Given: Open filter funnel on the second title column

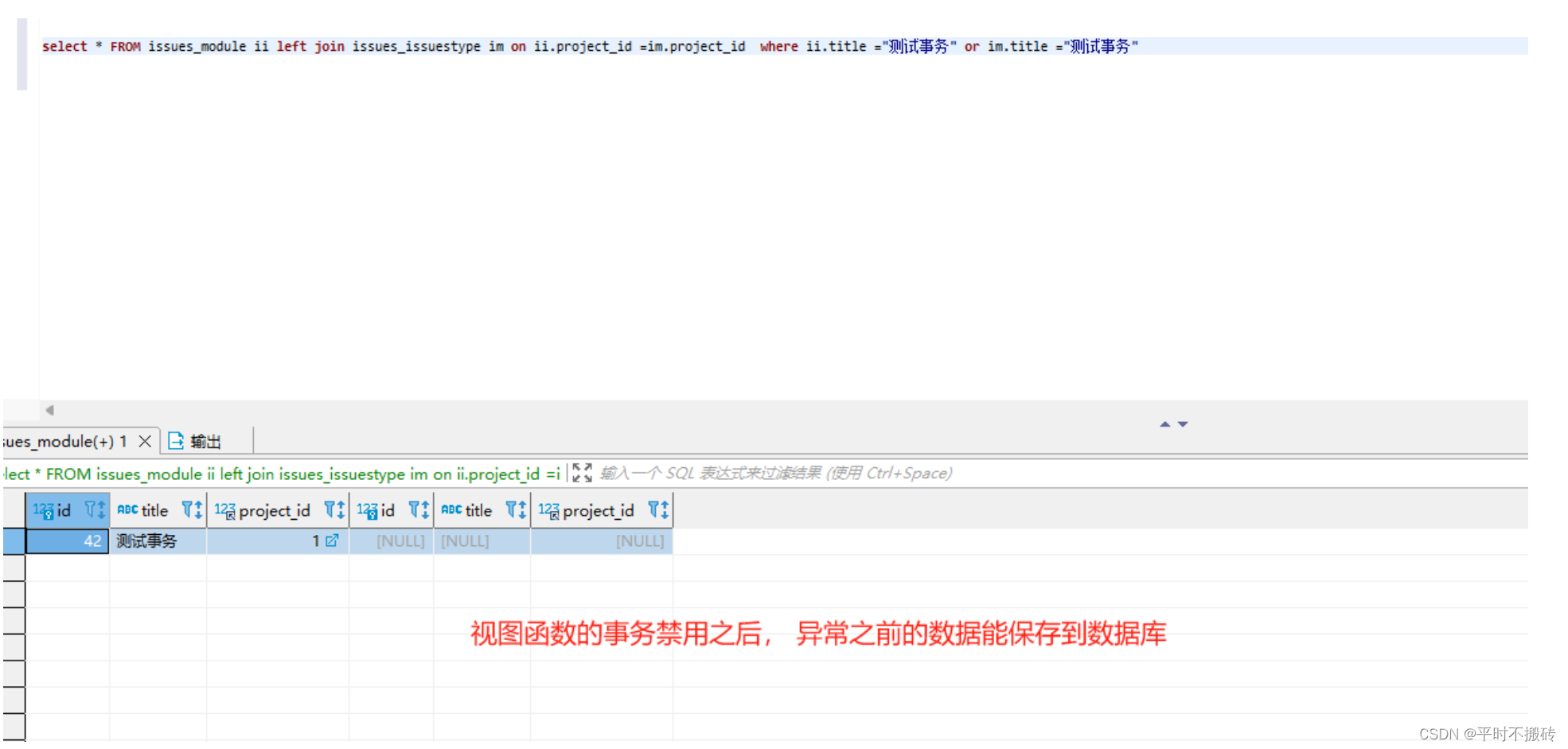Looking at the screenshot, I should 512,509.
